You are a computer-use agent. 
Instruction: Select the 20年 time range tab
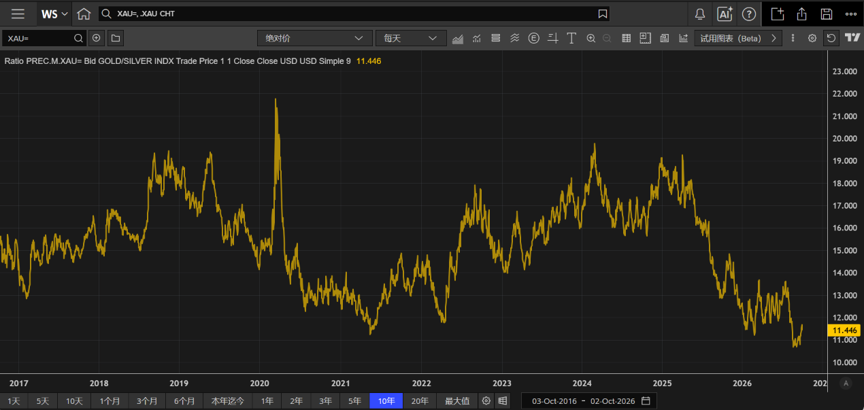click(420, 401)
